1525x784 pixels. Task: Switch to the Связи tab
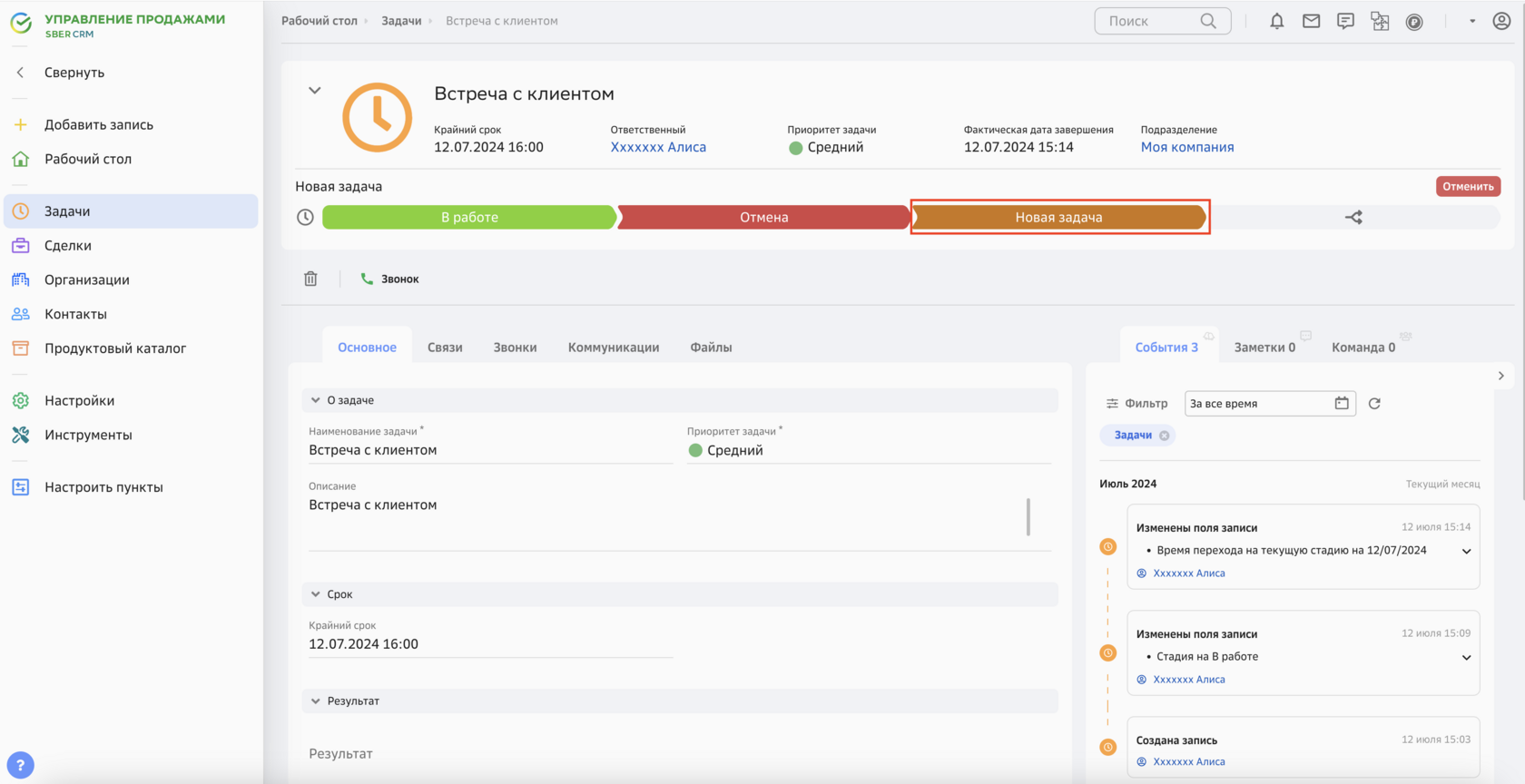[x=445, y=348]
